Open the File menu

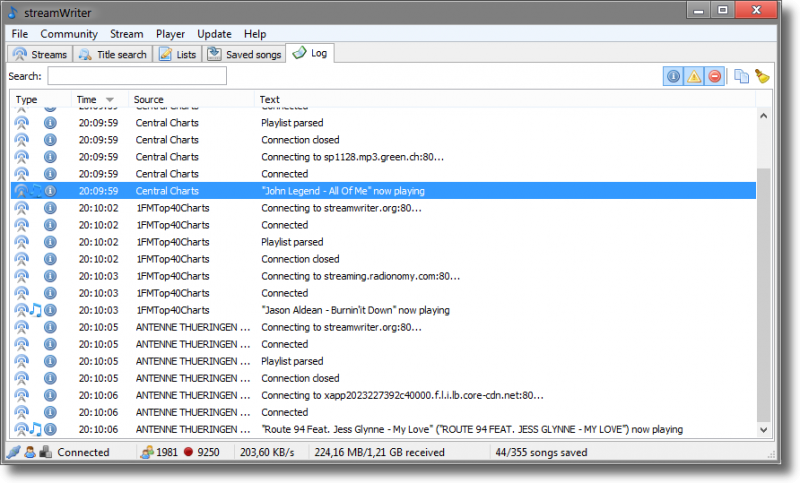point(19,34)
